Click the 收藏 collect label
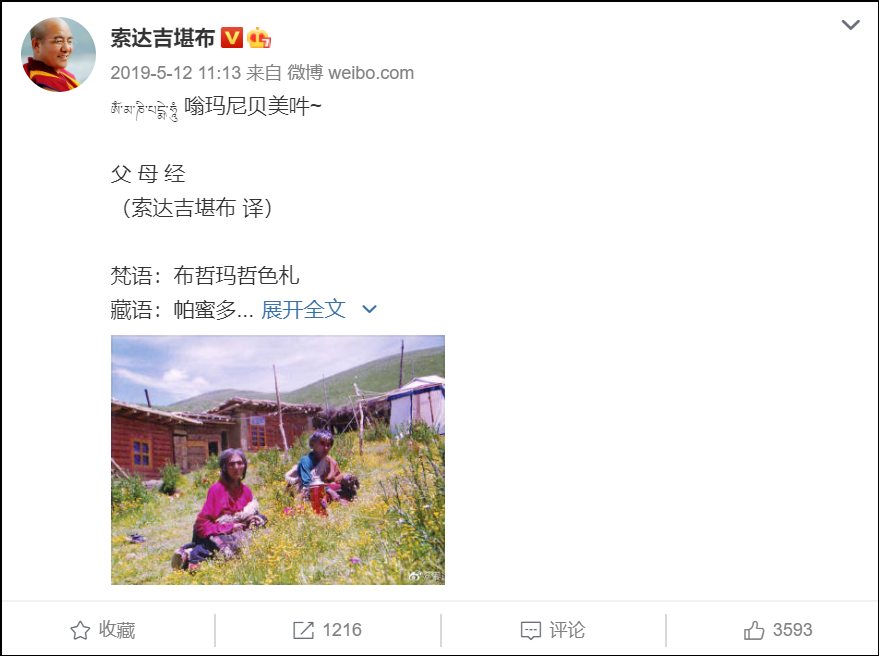879x656 pixels. pos(117,630)
